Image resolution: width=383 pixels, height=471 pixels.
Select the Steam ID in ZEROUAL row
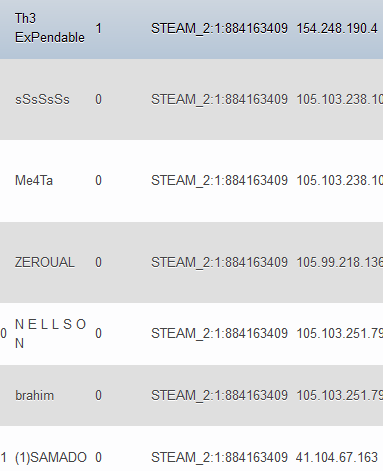coord(219,263)
